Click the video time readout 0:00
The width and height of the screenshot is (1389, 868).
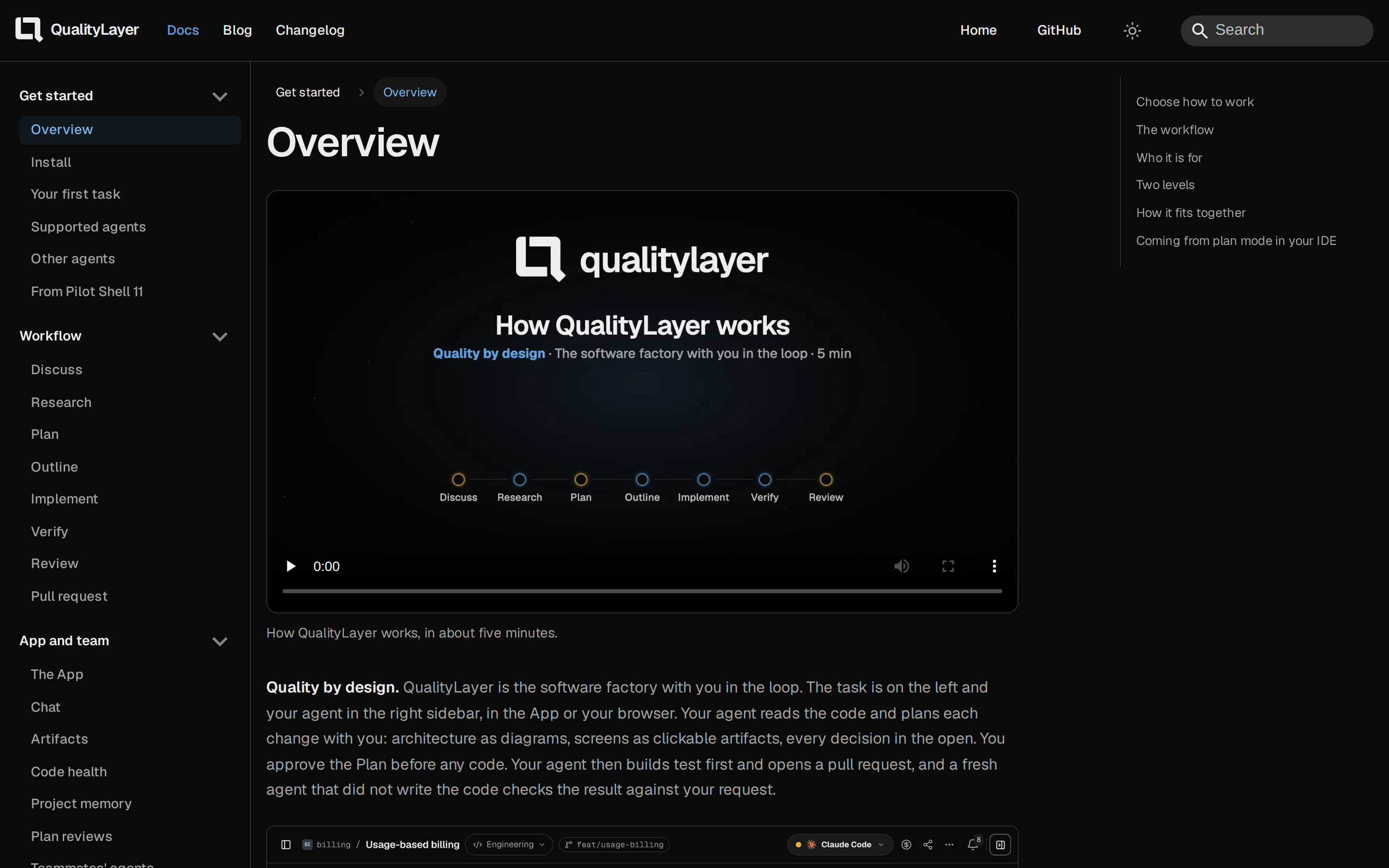point(327,566)
